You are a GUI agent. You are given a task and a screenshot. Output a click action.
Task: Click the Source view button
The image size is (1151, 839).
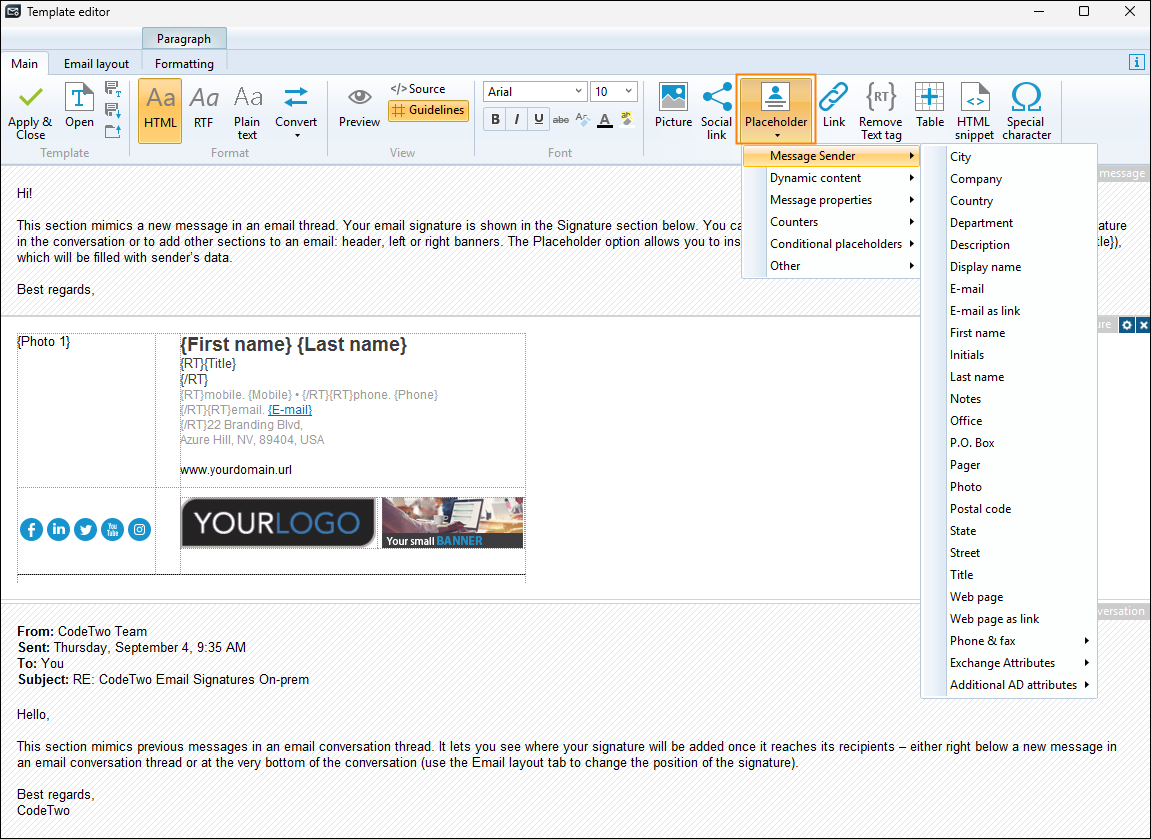click(418, 89)
